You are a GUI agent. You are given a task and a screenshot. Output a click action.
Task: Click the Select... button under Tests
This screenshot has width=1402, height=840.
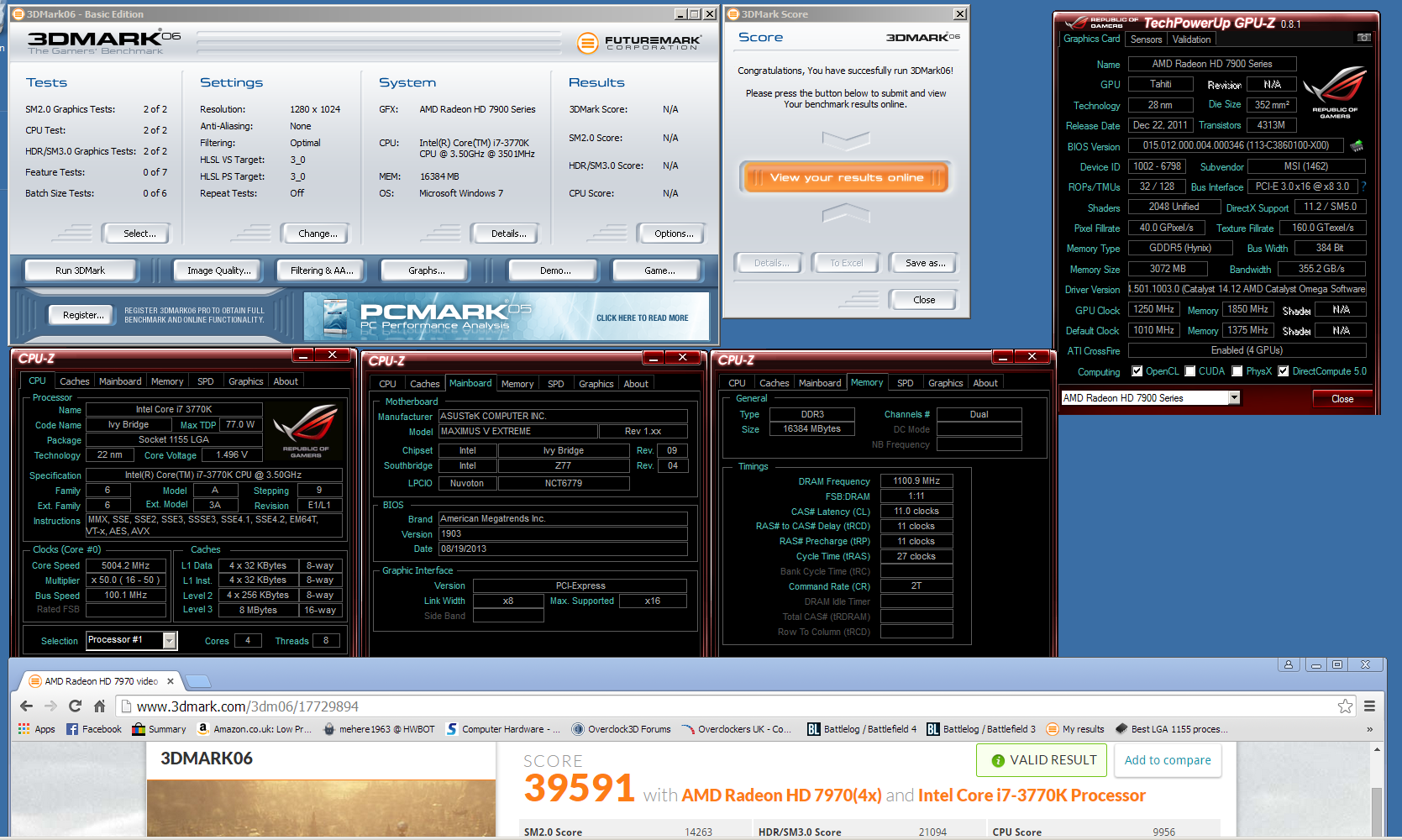point(139,234)
